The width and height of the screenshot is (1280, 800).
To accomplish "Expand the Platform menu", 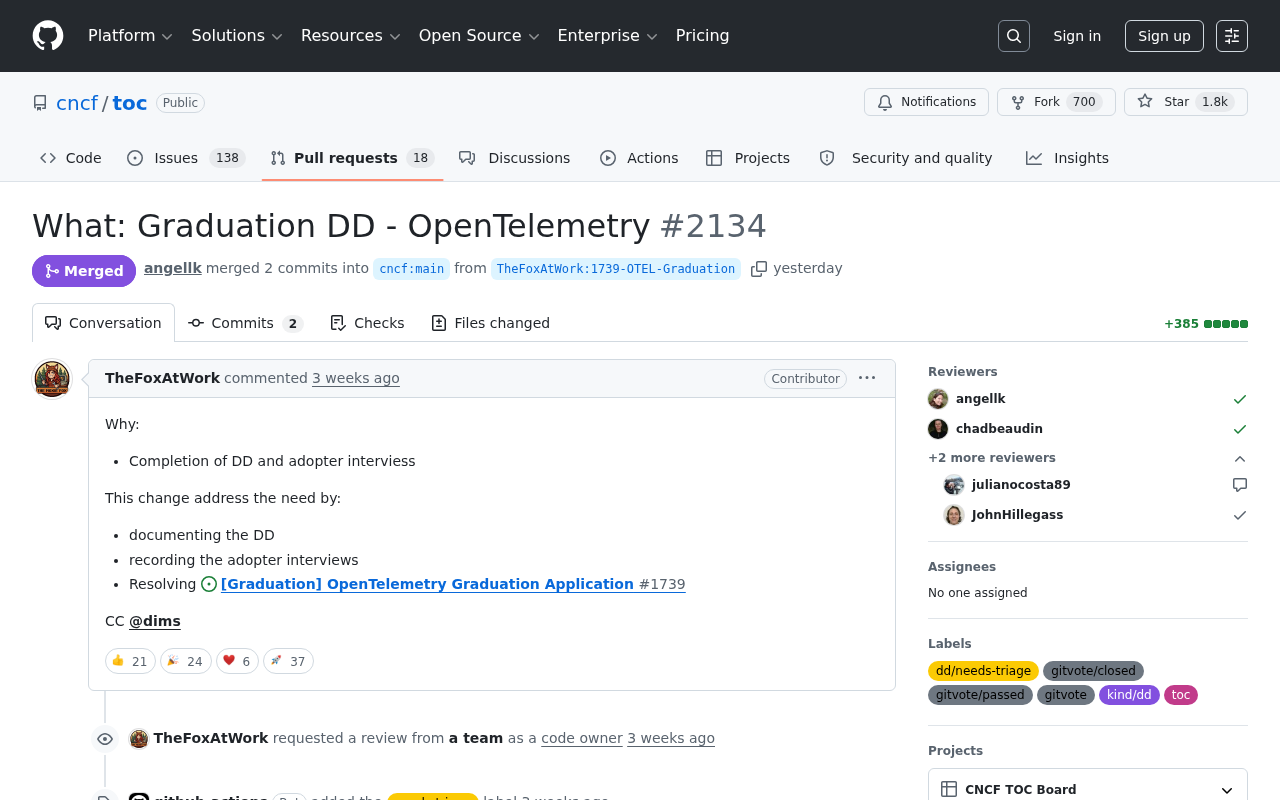I will [x=130, y=36].
